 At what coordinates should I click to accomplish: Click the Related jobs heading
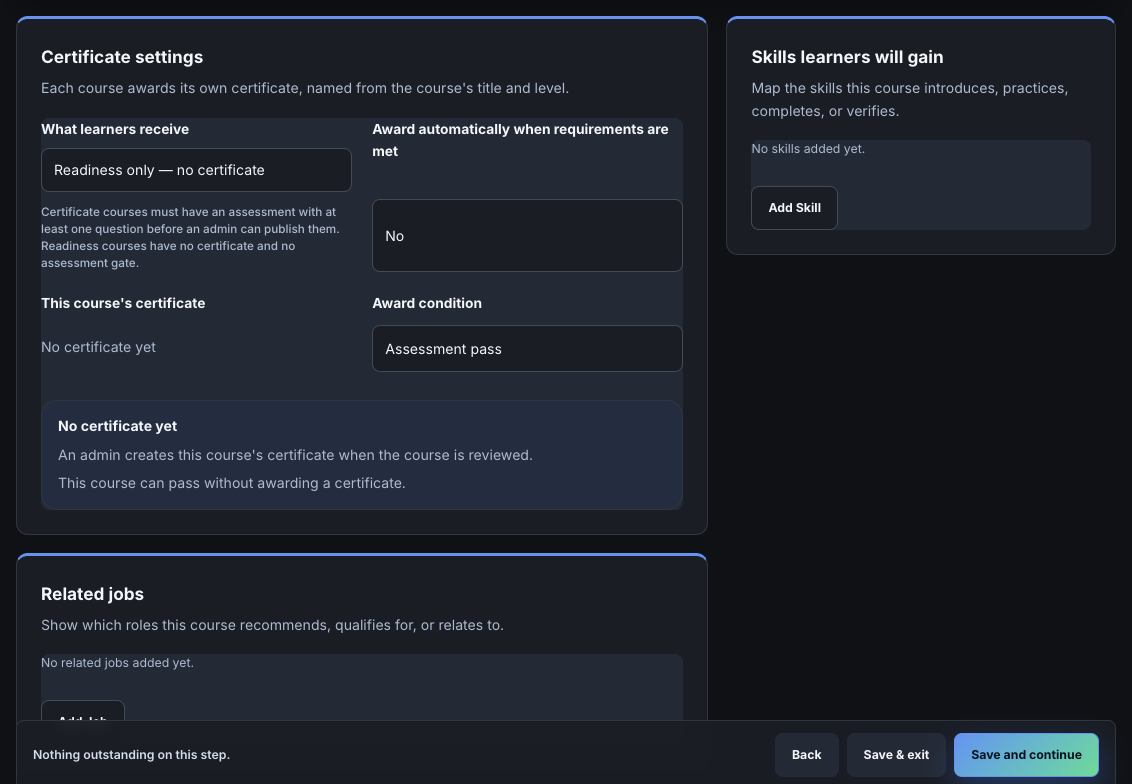[92, 594]
